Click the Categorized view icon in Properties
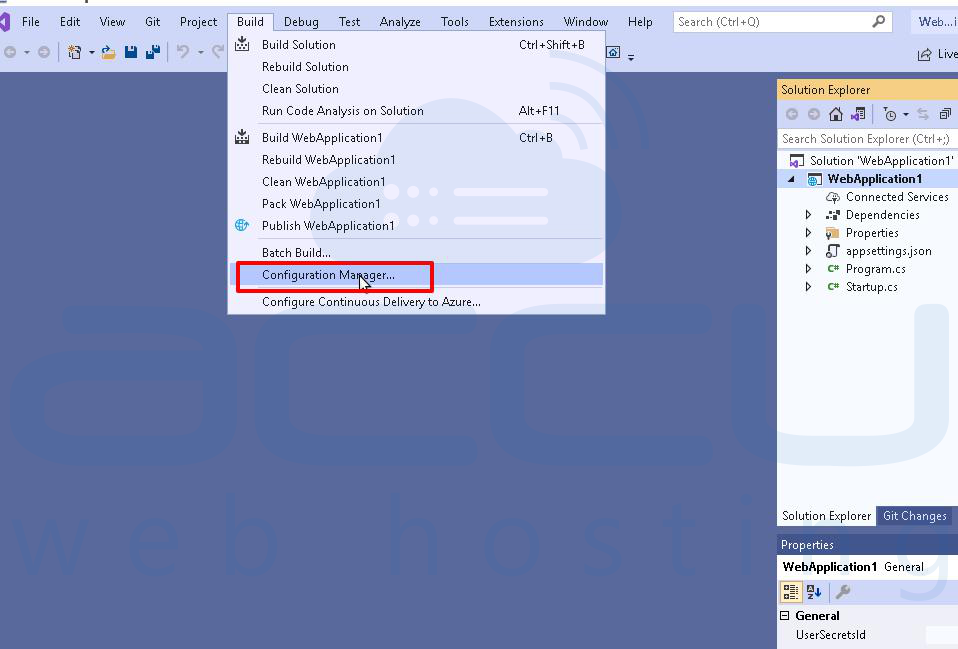Screen dimensions: 958x649 791,592
